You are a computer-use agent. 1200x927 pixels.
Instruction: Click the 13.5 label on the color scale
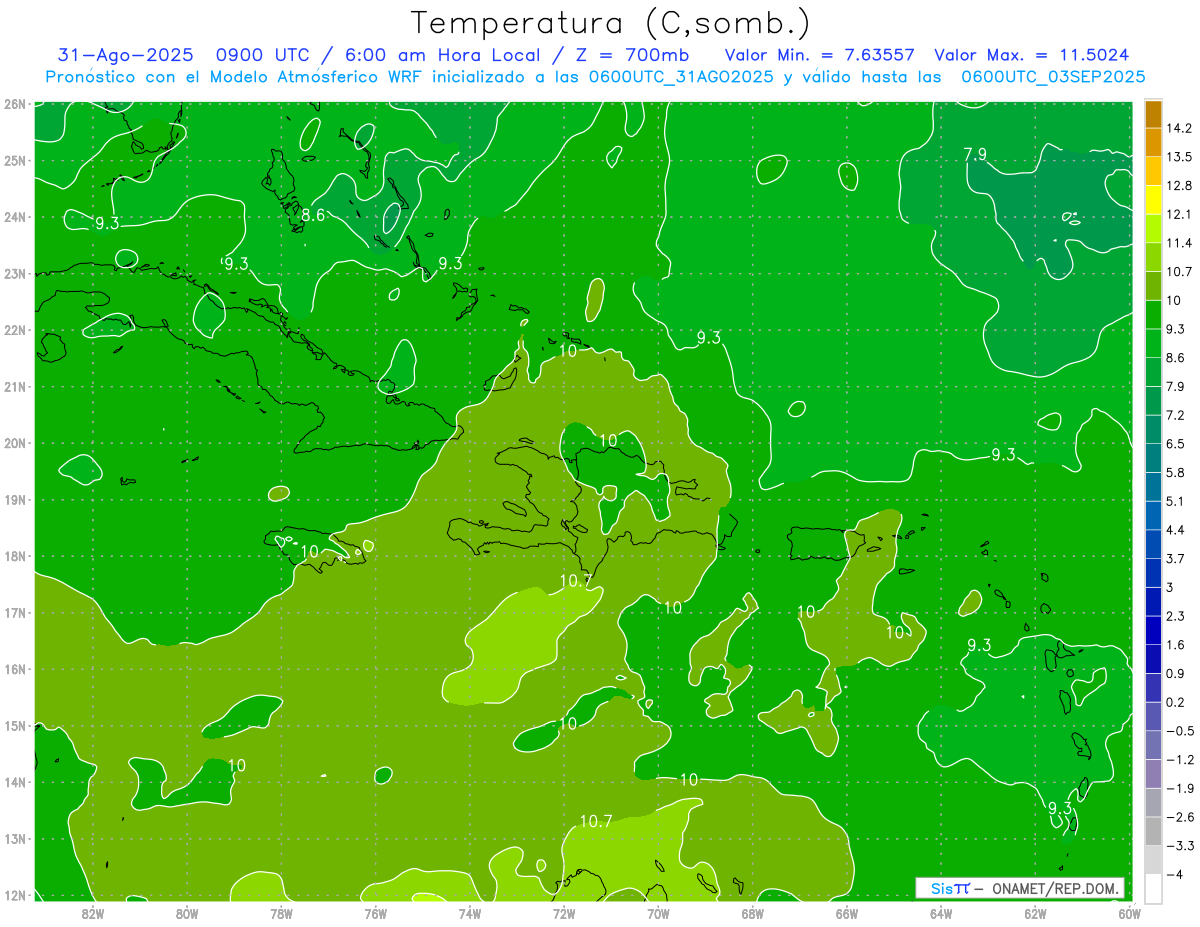pos(1179,157)
